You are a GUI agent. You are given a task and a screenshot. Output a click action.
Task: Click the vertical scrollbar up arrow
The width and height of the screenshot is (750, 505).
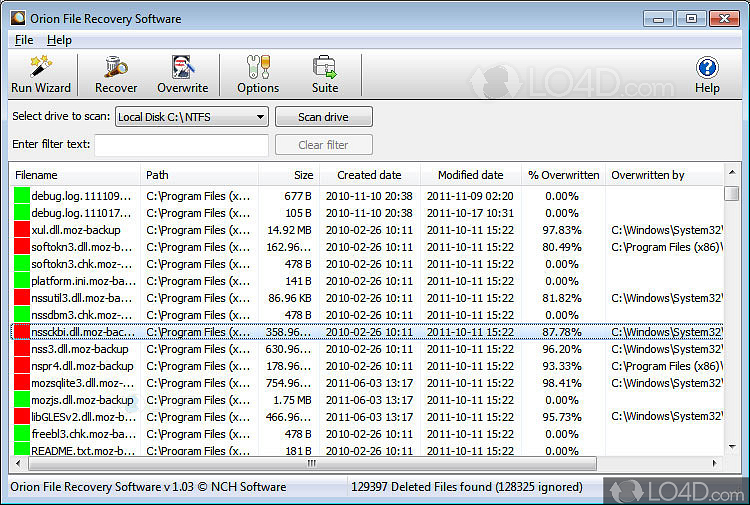(x=732, y=172)
